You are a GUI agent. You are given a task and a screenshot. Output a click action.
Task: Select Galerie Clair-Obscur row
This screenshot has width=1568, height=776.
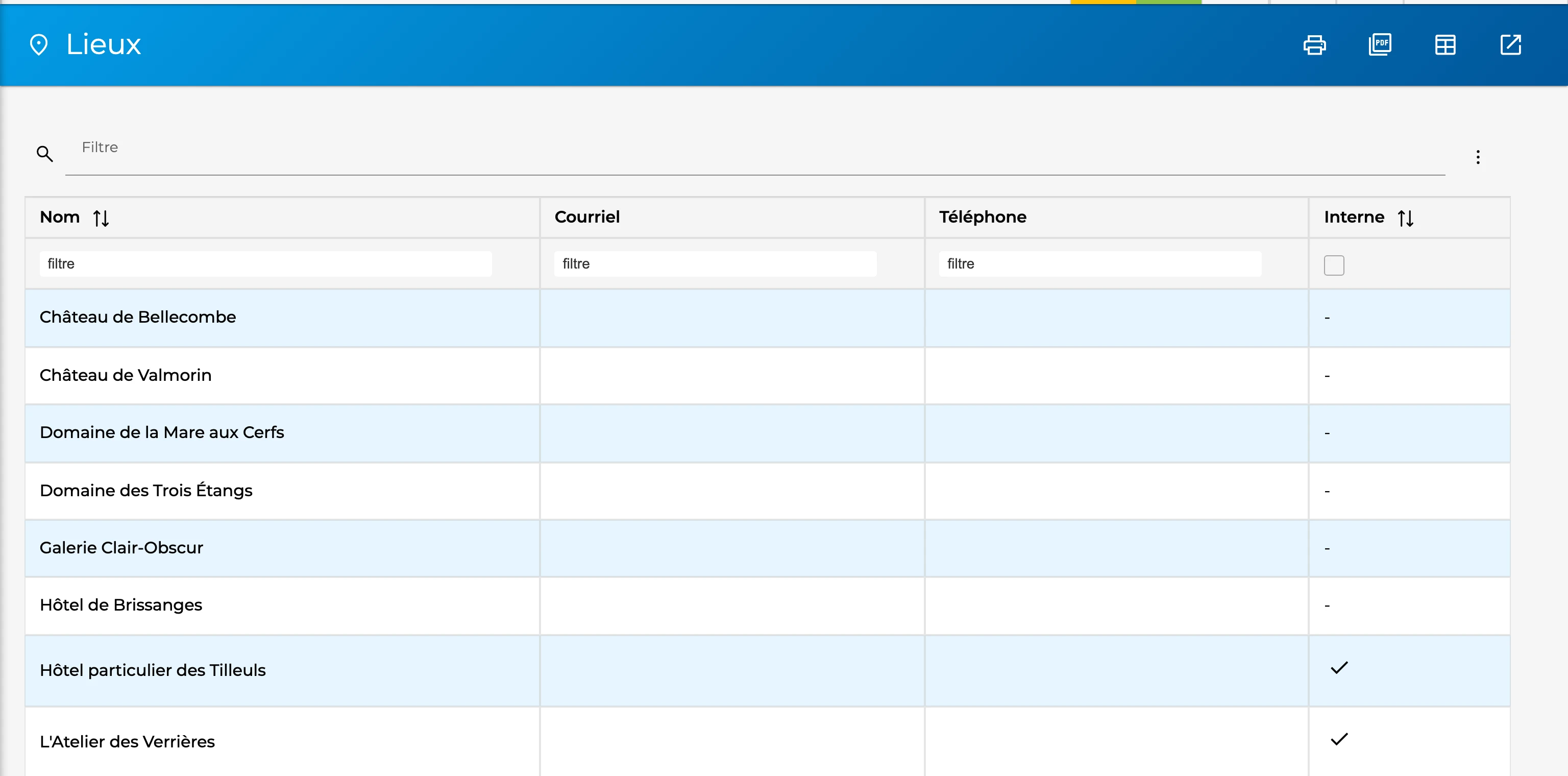pos(768,548)
